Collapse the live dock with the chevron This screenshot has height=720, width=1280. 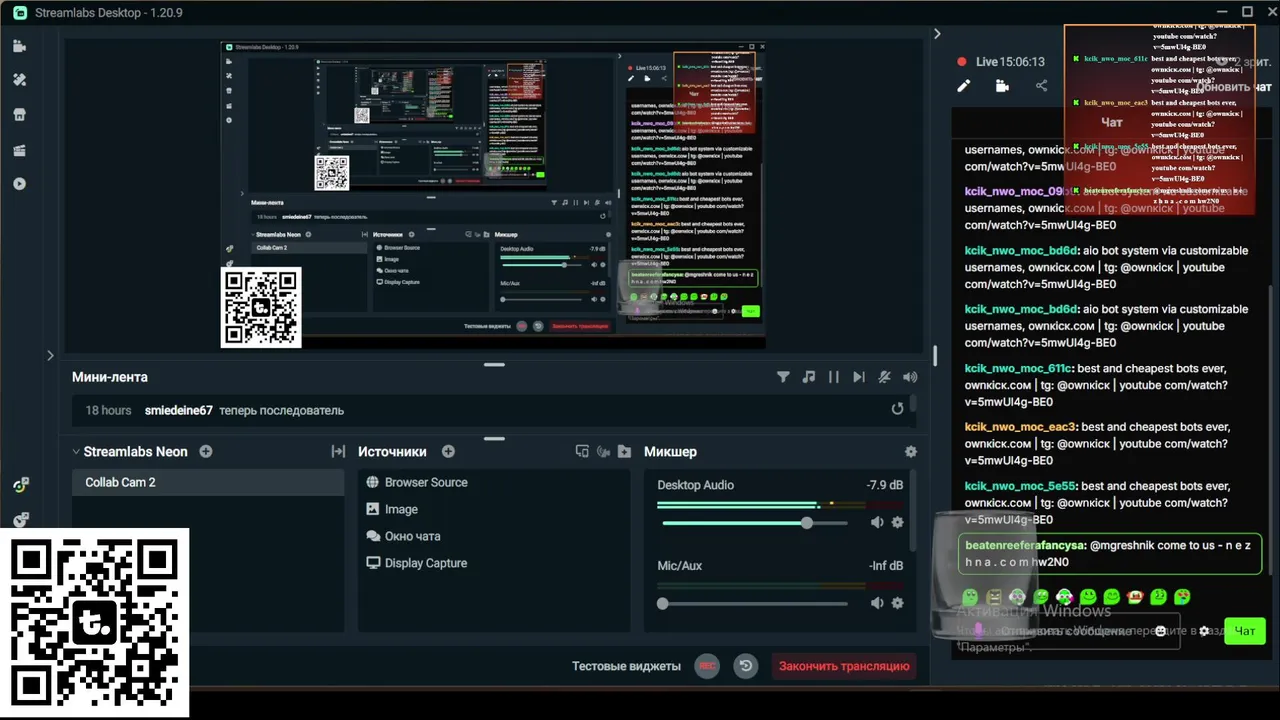click(937, 34)
